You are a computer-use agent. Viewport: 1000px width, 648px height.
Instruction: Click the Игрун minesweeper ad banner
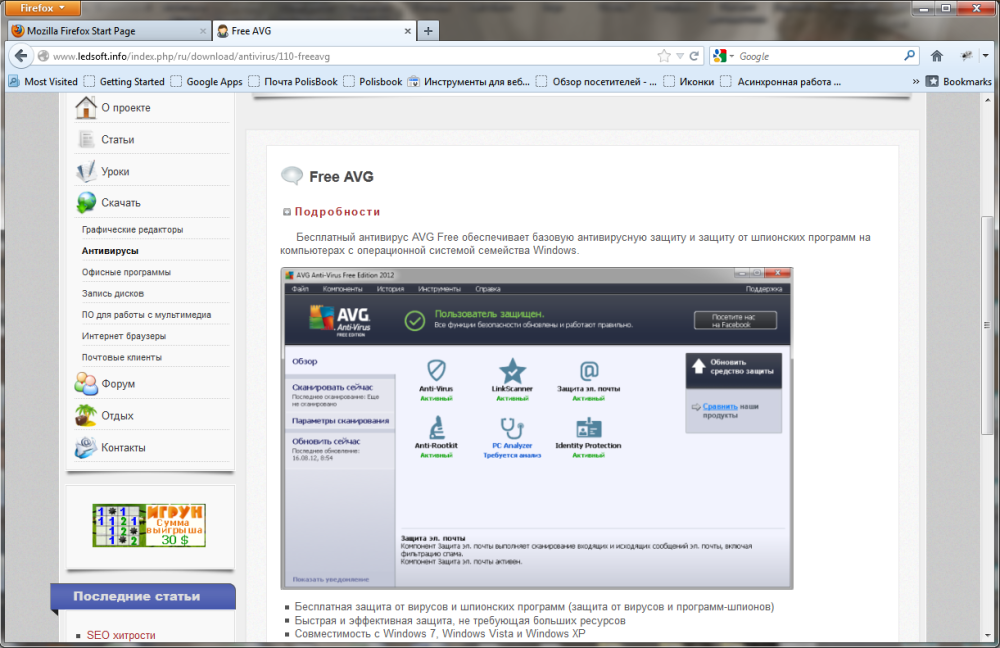(149, 525)
